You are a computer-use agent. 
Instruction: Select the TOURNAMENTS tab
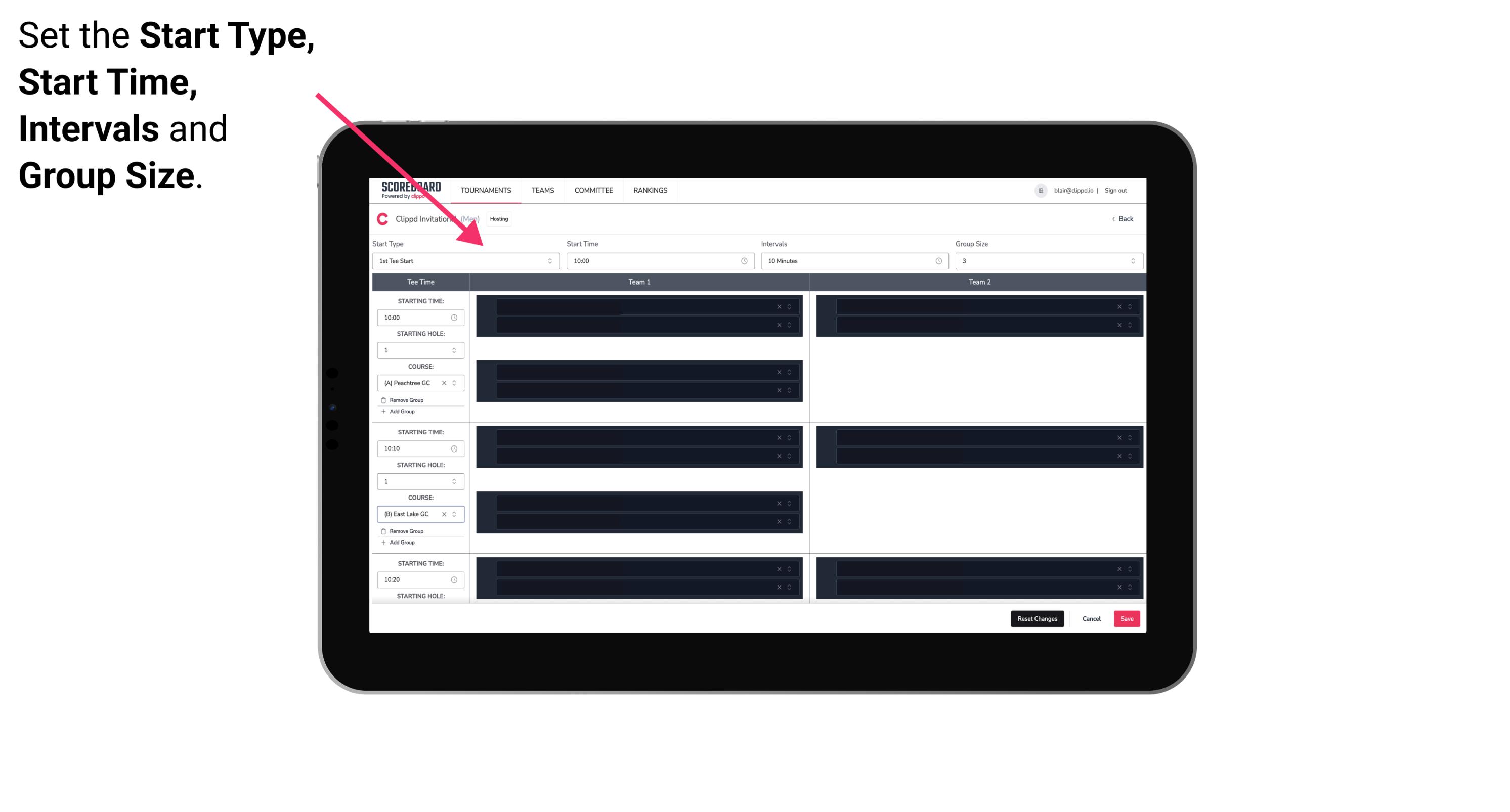coord(487,190)
